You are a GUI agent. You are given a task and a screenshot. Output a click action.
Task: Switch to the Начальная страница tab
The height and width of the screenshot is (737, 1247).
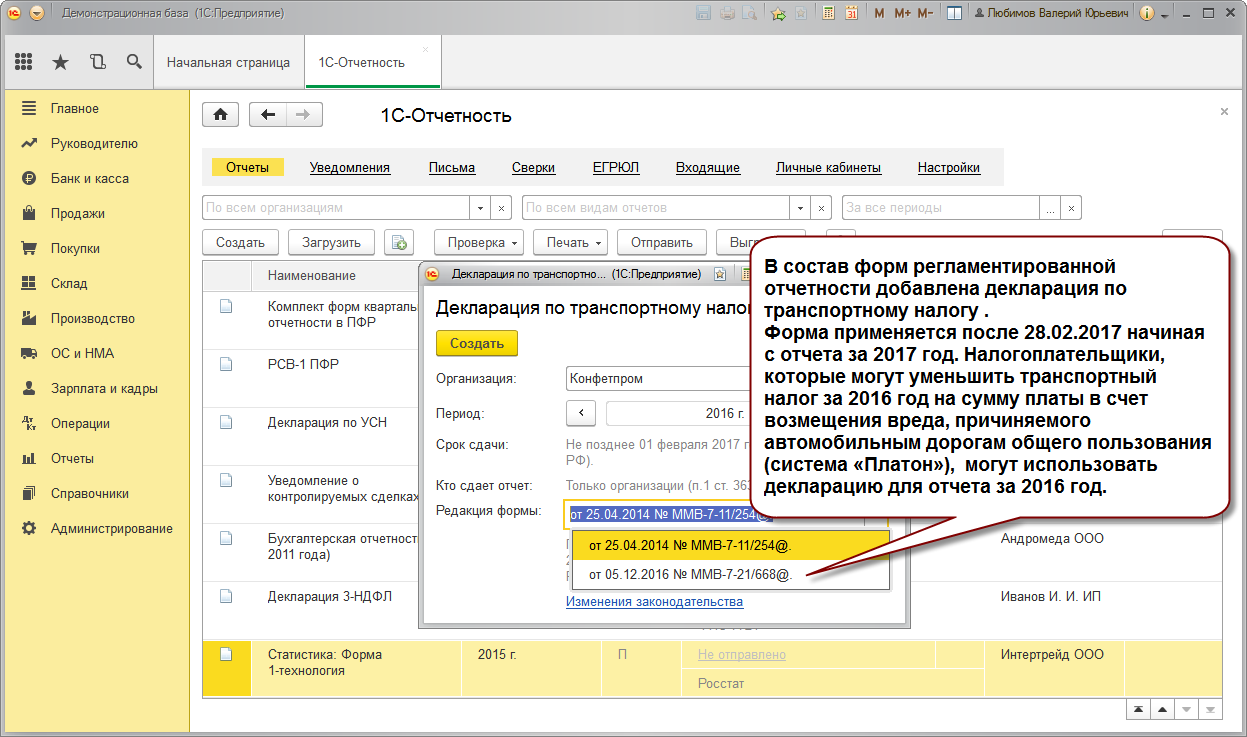(228, 62)
